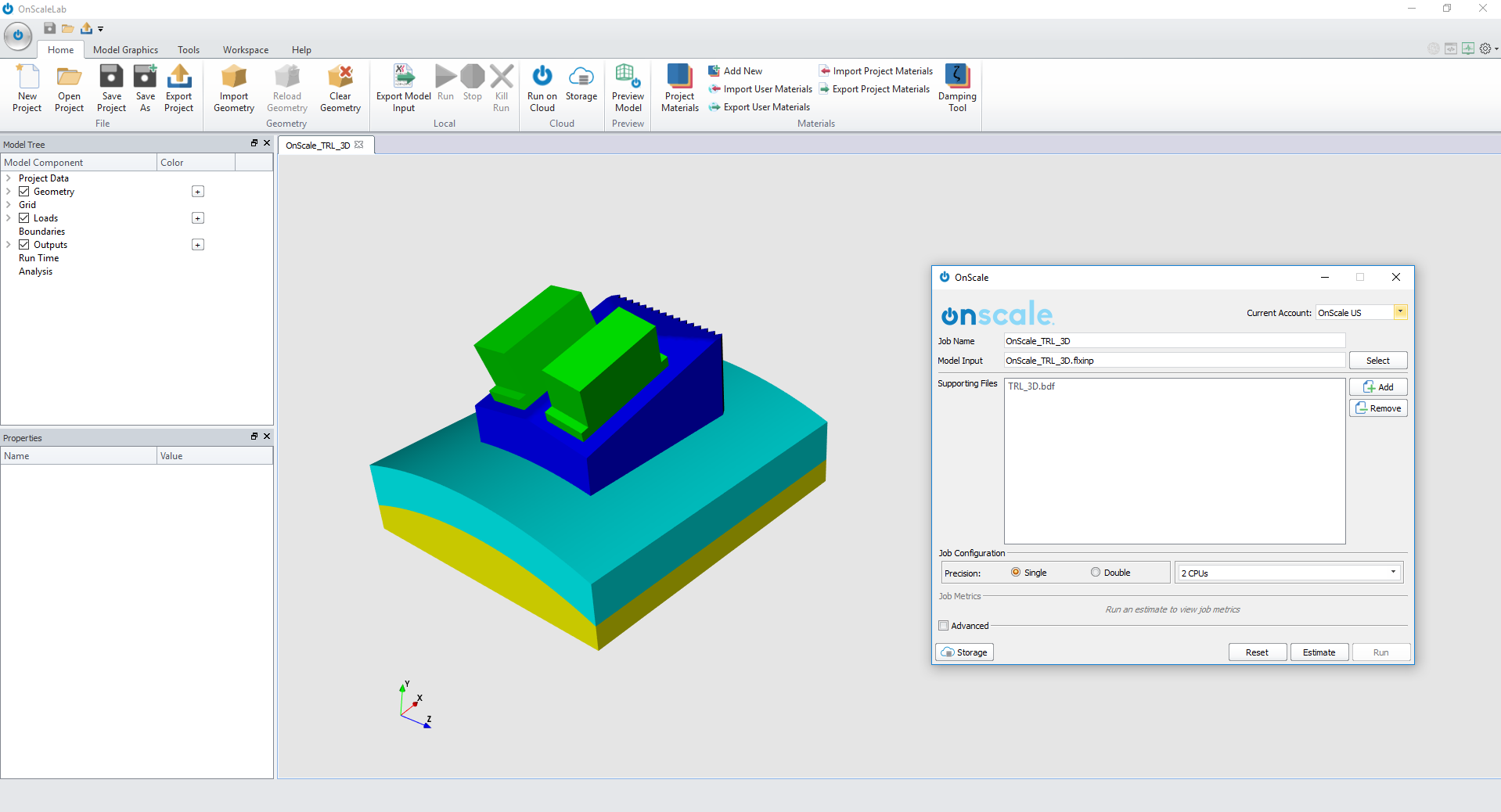The image size is (1501, 812).
Task: Open the 2 CPUs dropdown
Action: [1289, 573]
